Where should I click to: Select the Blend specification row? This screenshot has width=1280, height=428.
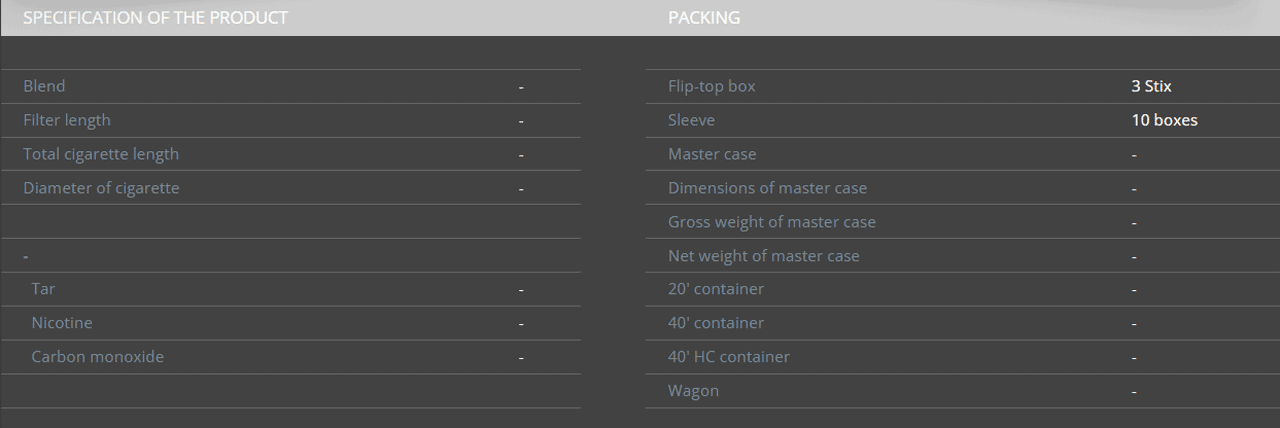[290, 87]
